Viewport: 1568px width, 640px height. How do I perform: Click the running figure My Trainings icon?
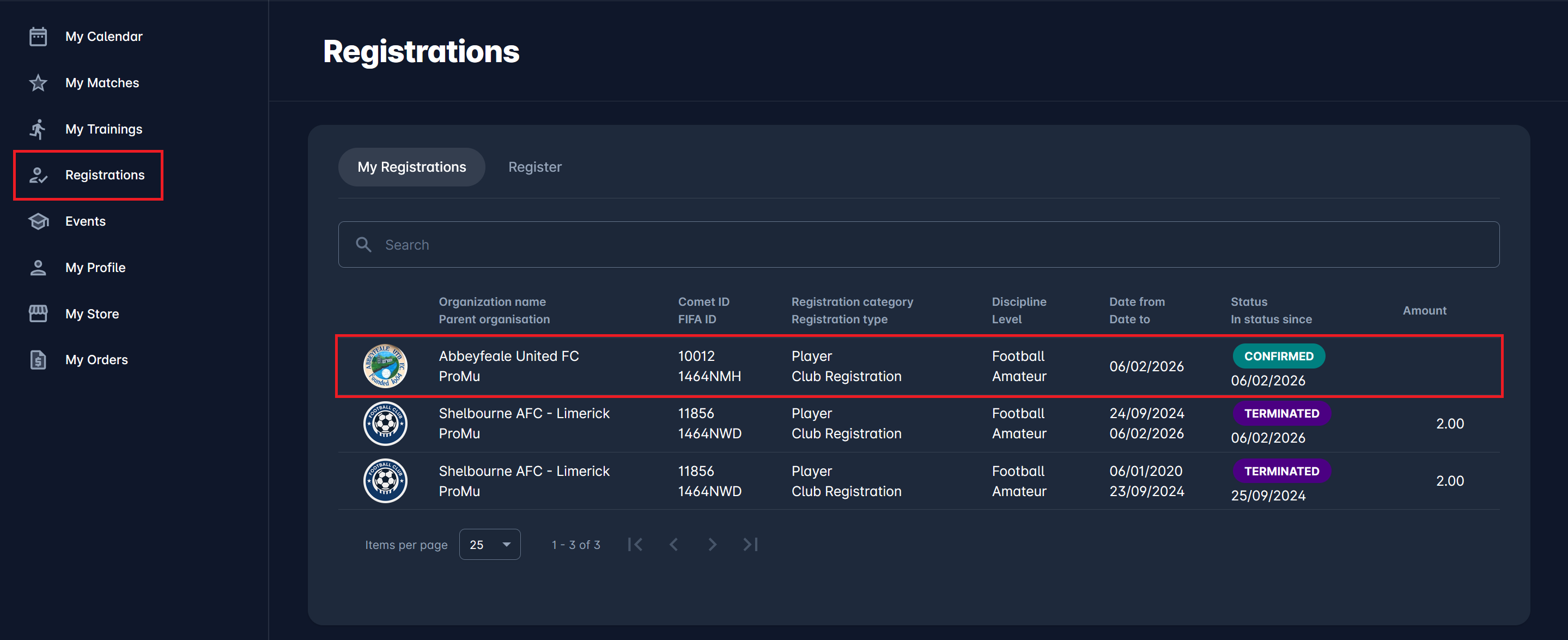coord(38,129)
